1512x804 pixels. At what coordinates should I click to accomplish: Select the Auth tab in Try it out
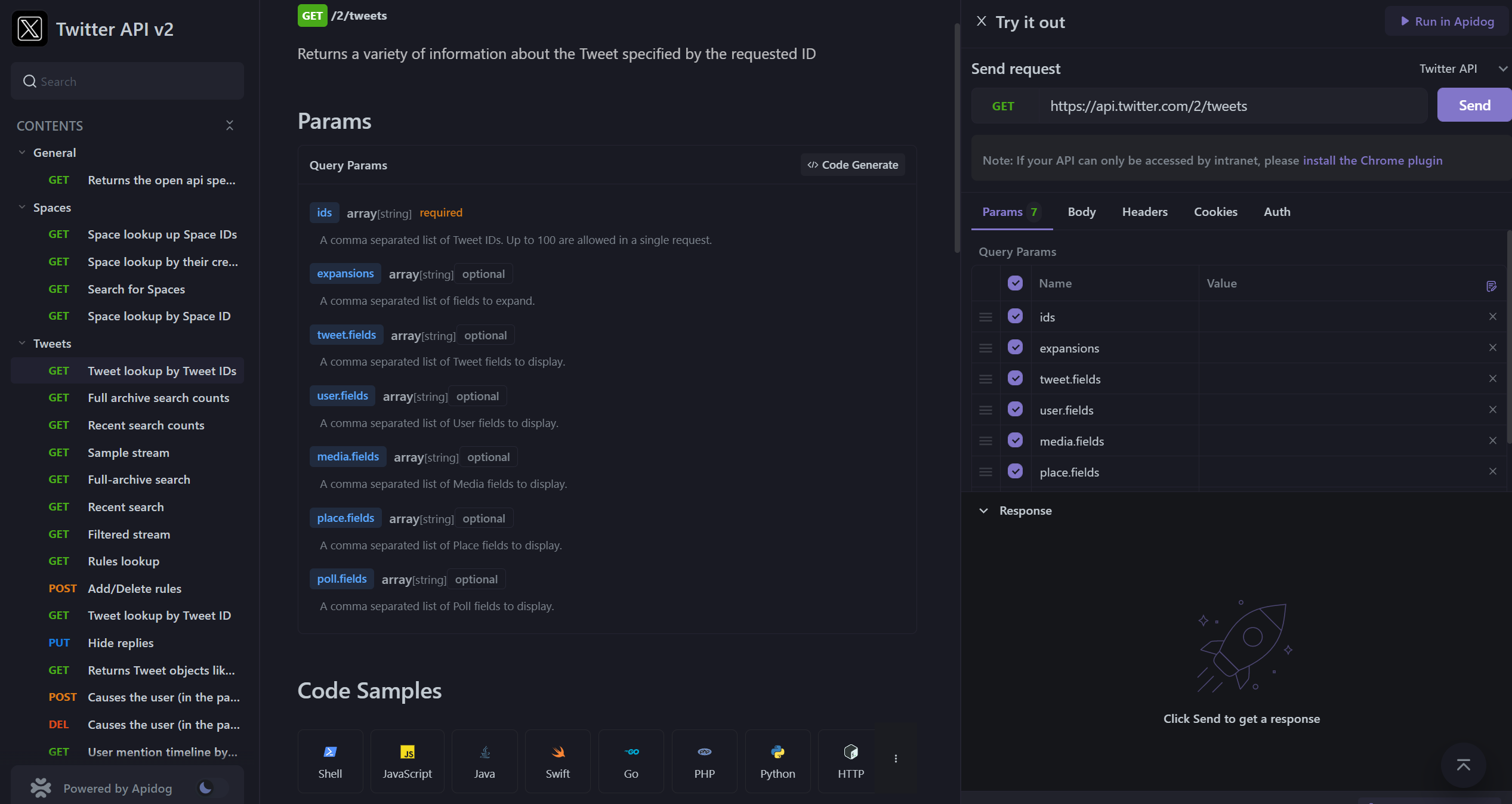[1278, 211]
